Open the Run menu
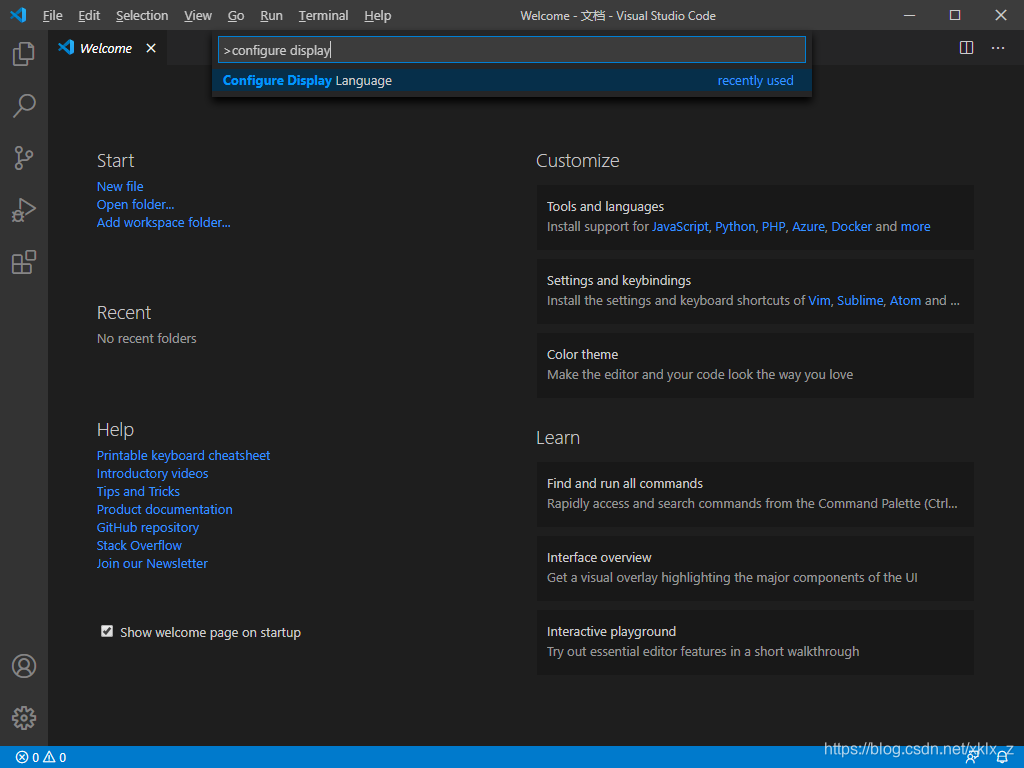This screenshot has height=768, width=1024. [271, 15]
